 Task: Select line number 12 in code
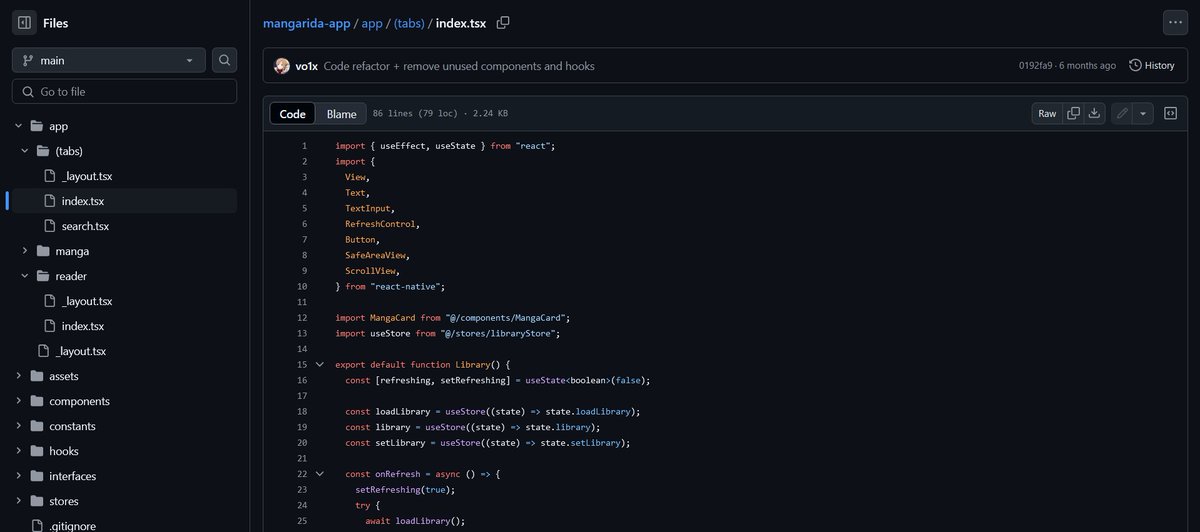[302, 318]
